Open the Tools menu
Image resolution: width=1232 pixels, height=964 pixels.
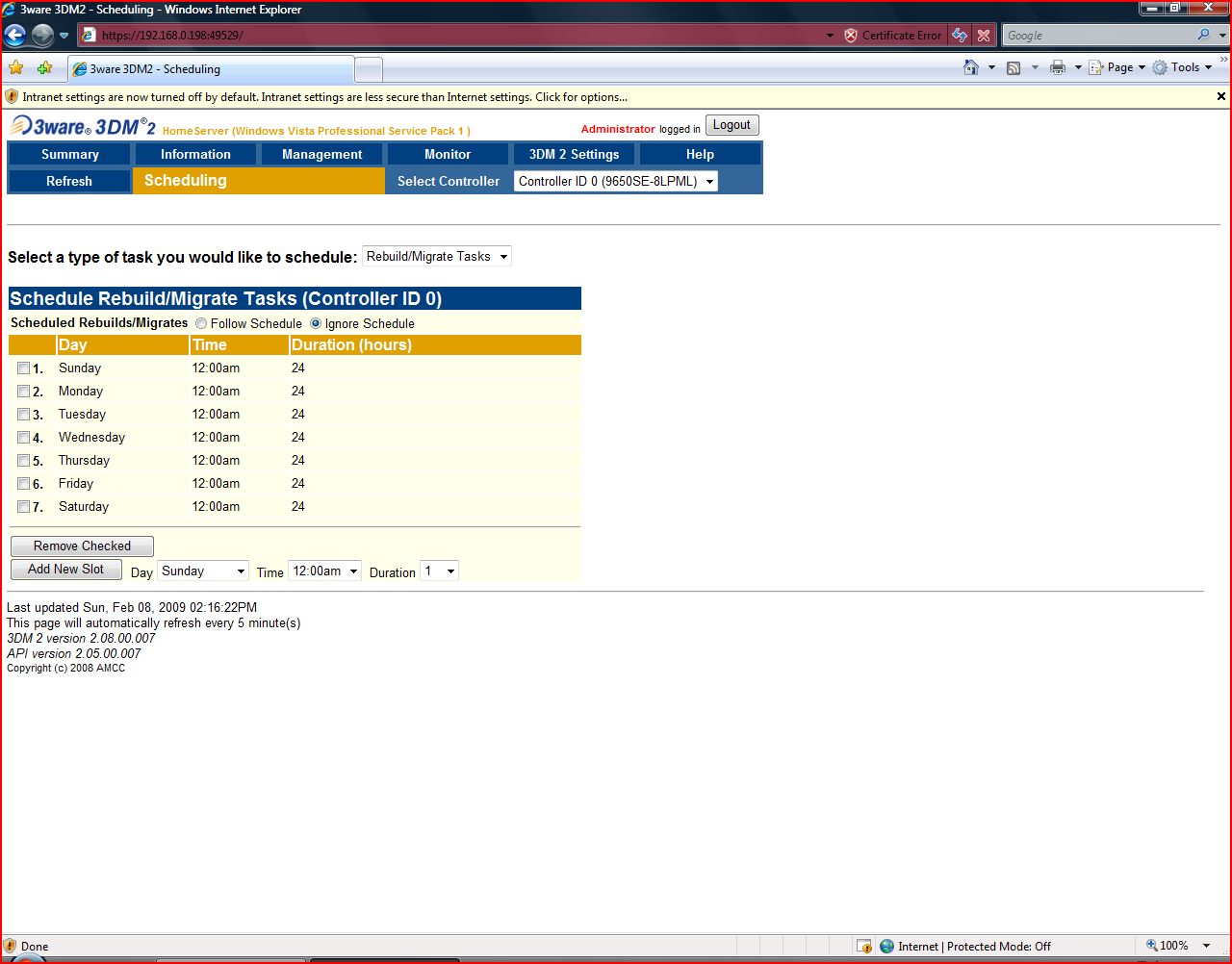pos(1183,67)
